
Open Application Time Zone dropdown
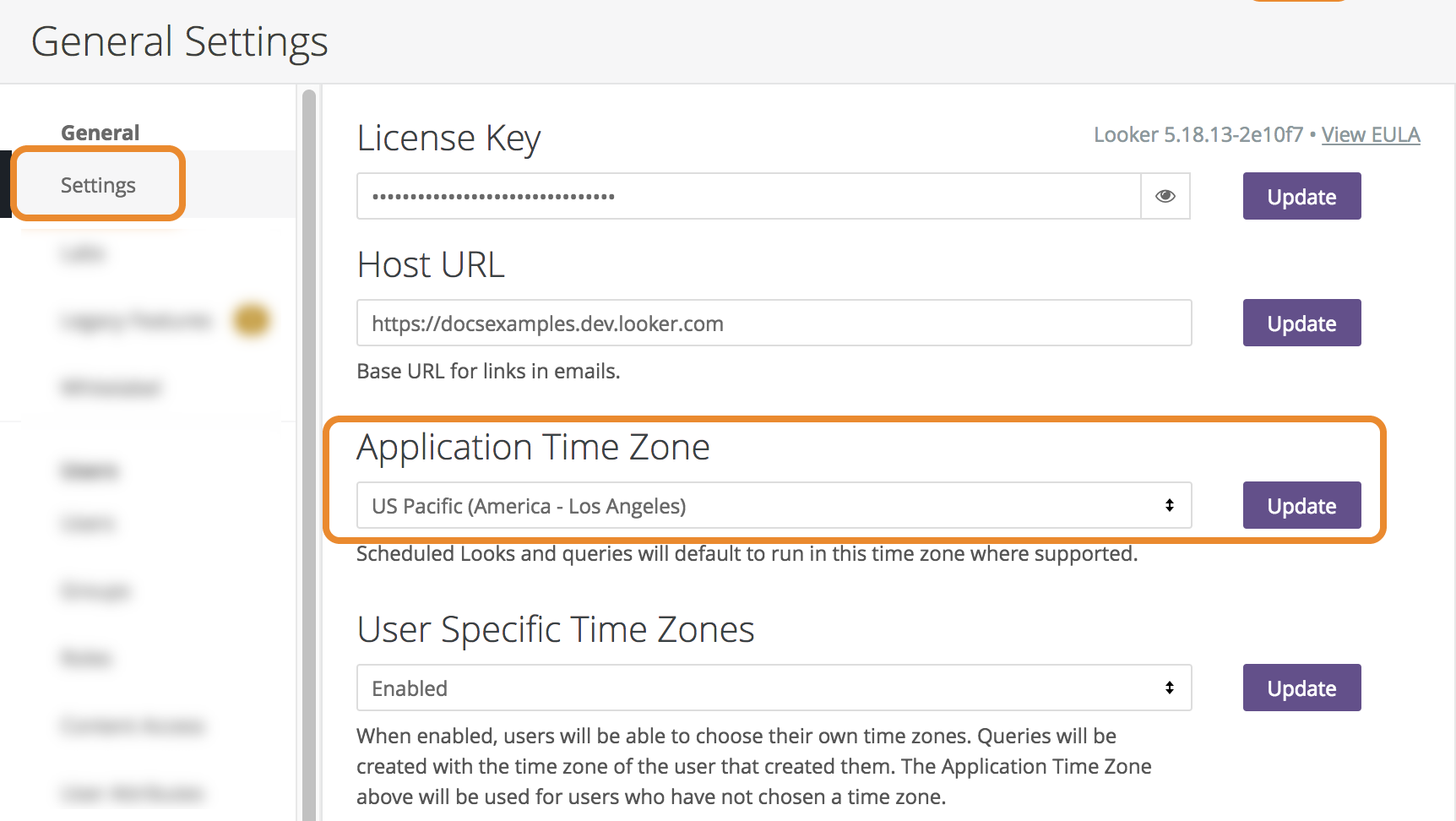pos(774,505)
